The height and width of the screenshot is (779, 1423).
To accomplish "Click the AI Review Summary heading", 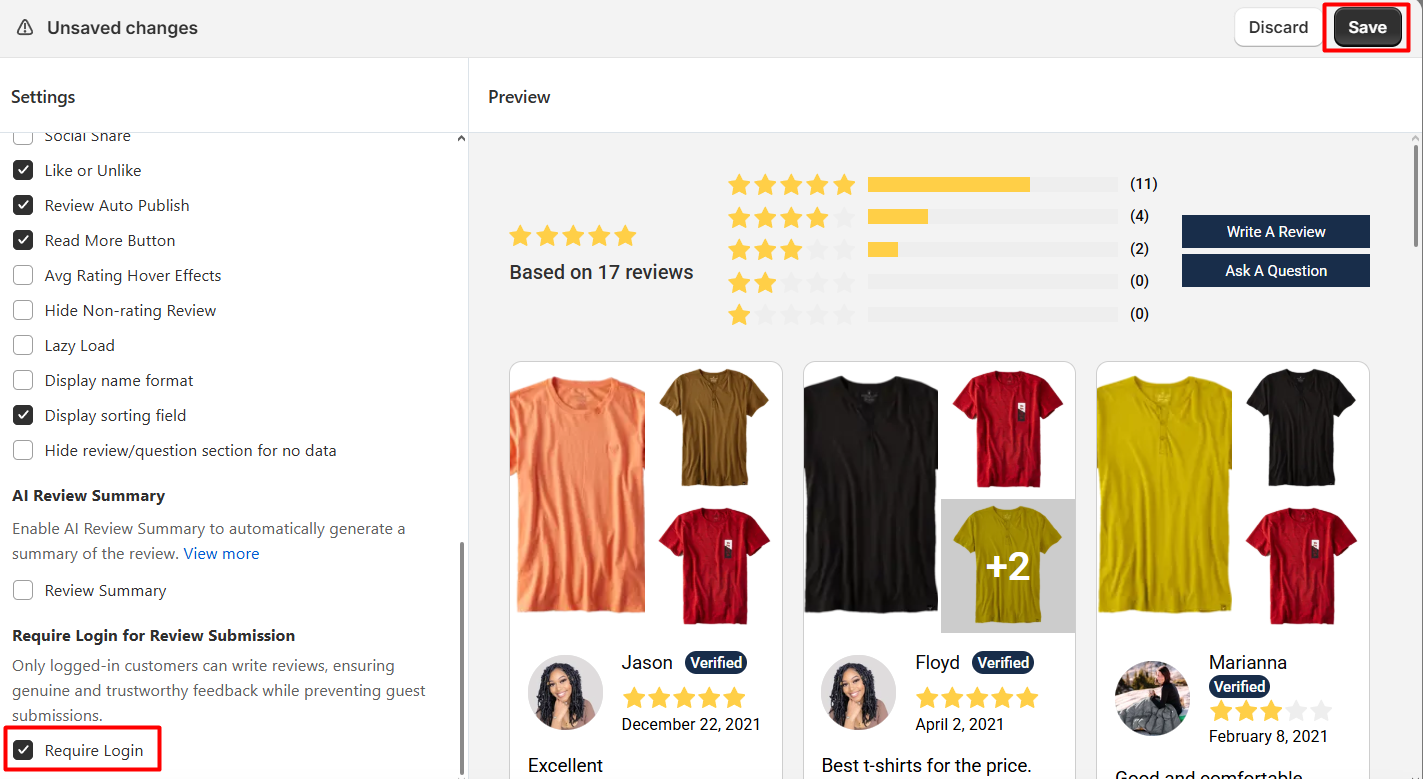I will pos(88,495).
